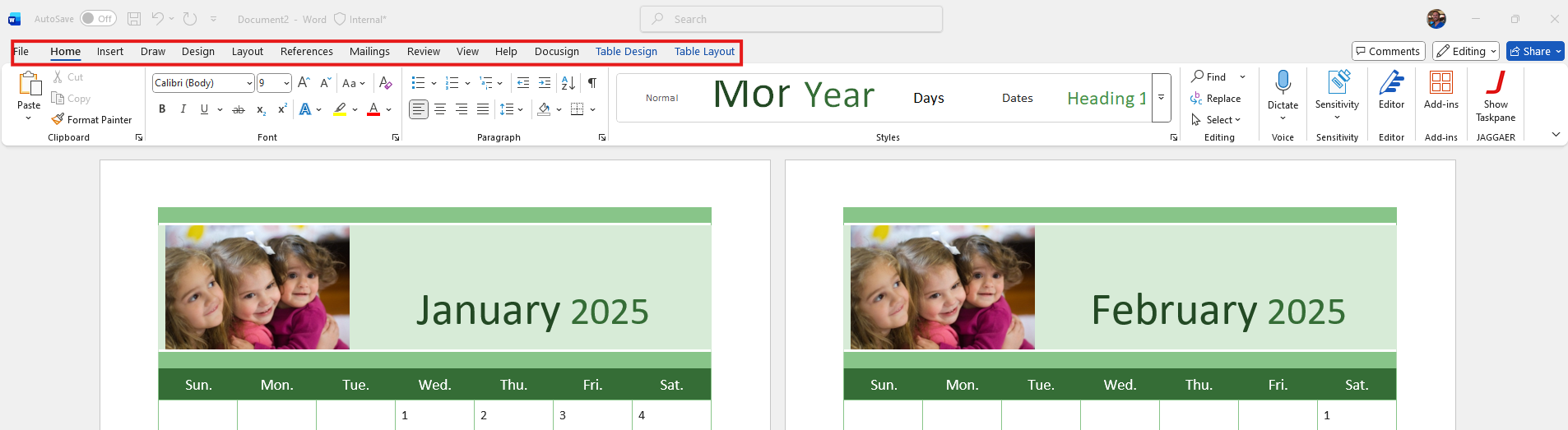Open the Design tab
Viewport: 1568px width, 430px height.
(198, 51)
